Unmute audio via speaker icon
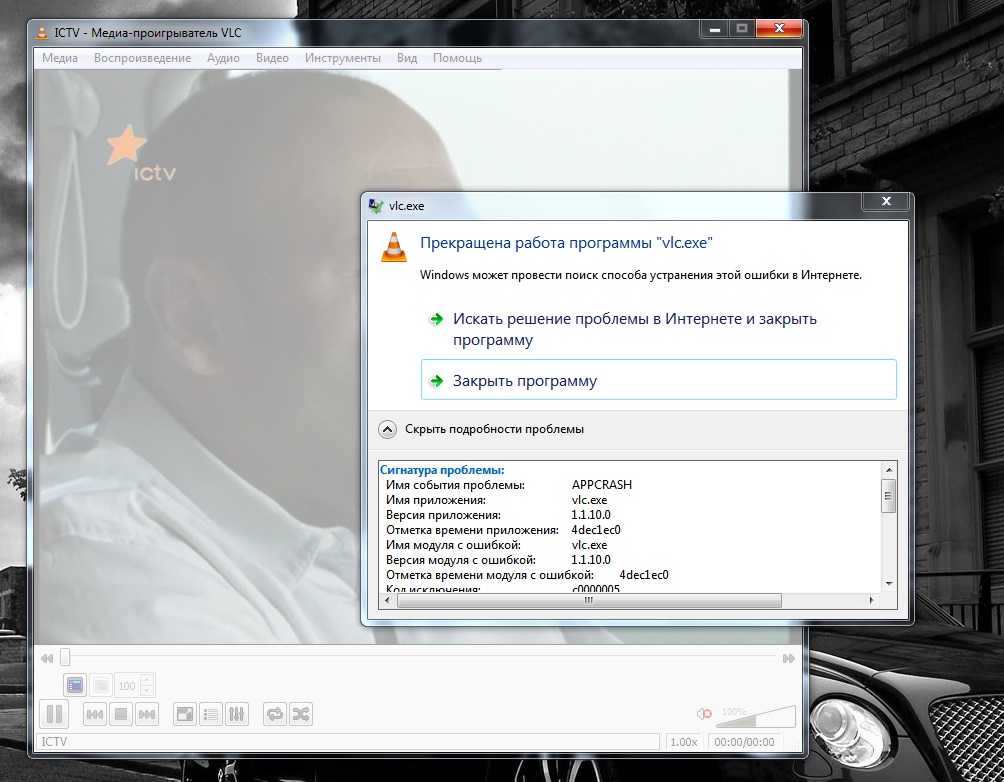The width and height of the screenshot is (1004, 782). tap(704, 713)
